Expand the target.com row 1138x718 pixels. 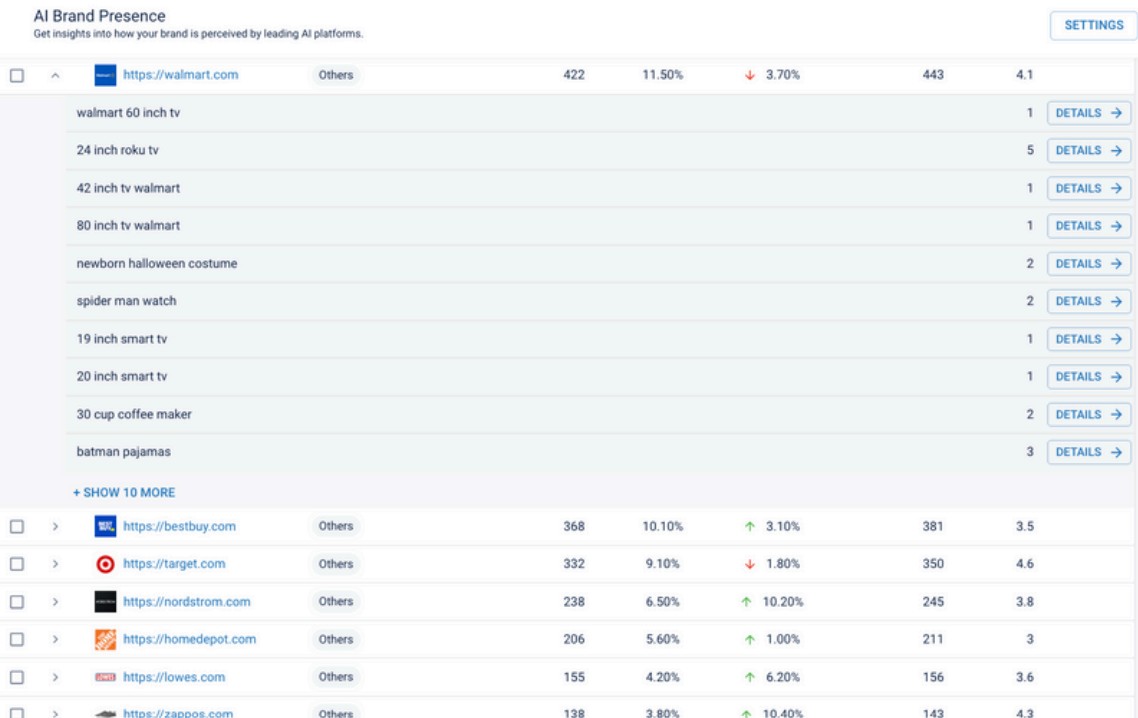coord(55,565)
